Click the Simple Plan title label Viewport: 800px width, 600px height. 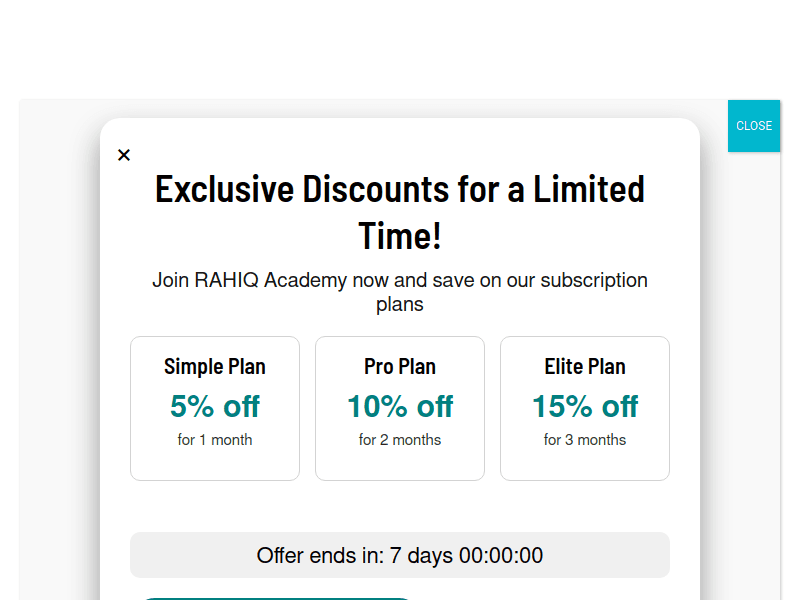coord(215,366)
